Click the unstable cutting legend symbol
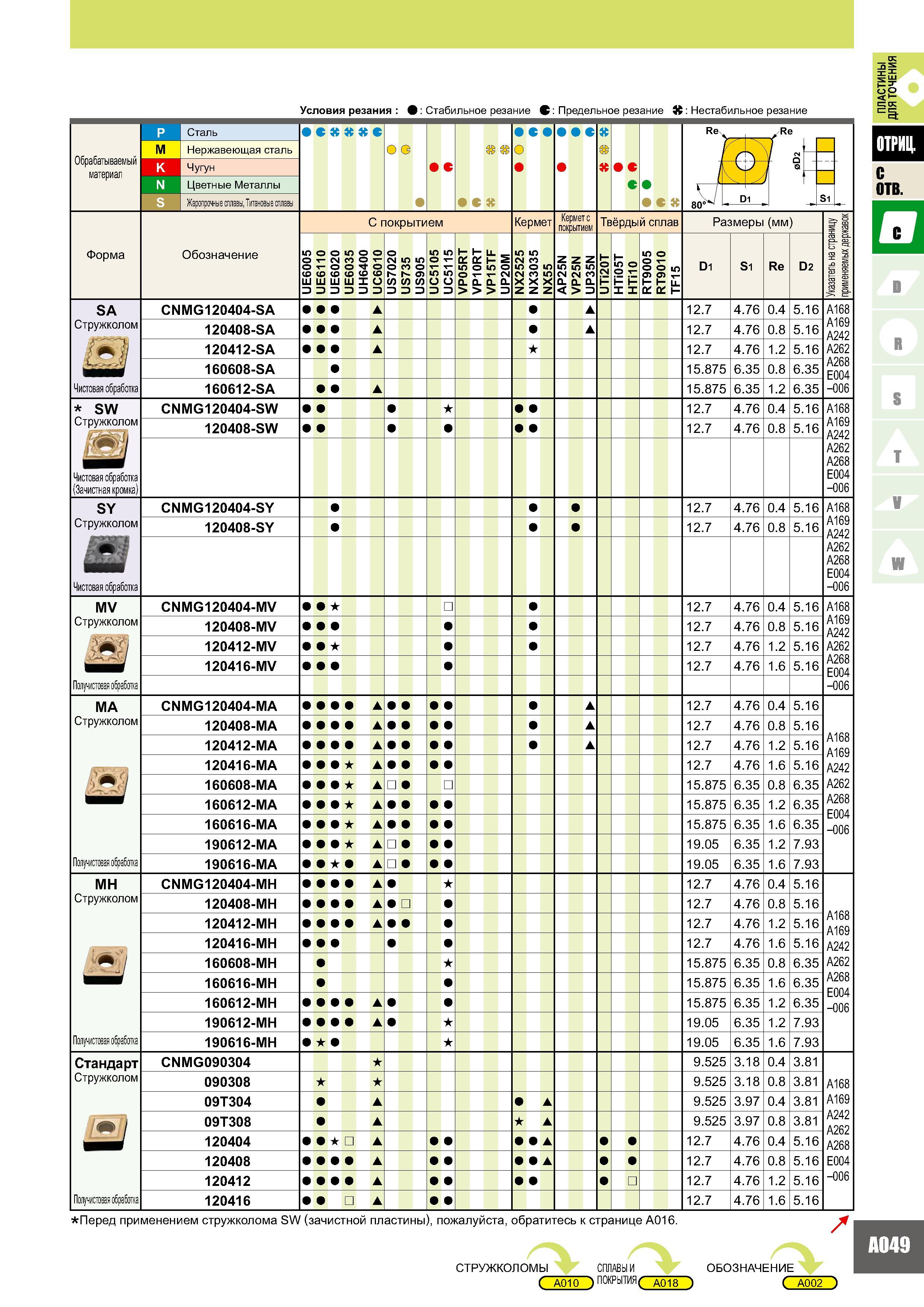 coord(677,110)
